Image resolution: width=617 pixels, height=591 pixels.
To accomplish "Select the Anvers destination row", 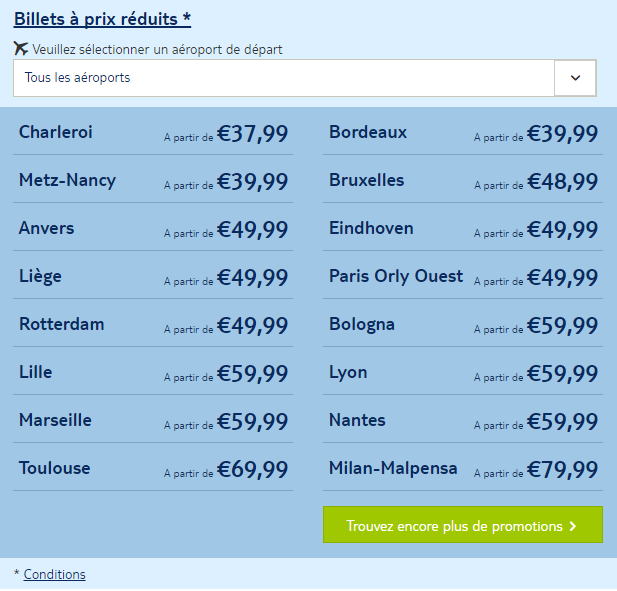I will tap(153, 227).
